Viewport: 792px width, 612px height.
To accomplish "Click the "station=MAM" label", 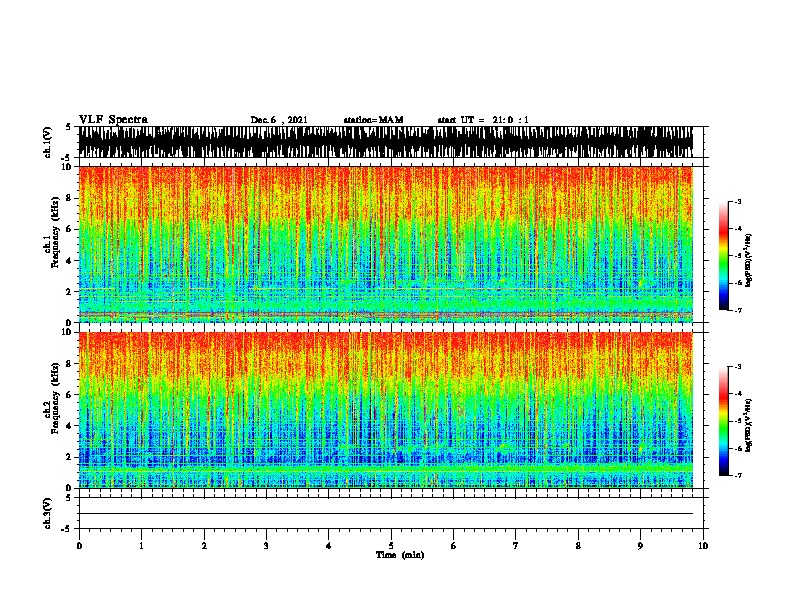I will tap(373, 120).
